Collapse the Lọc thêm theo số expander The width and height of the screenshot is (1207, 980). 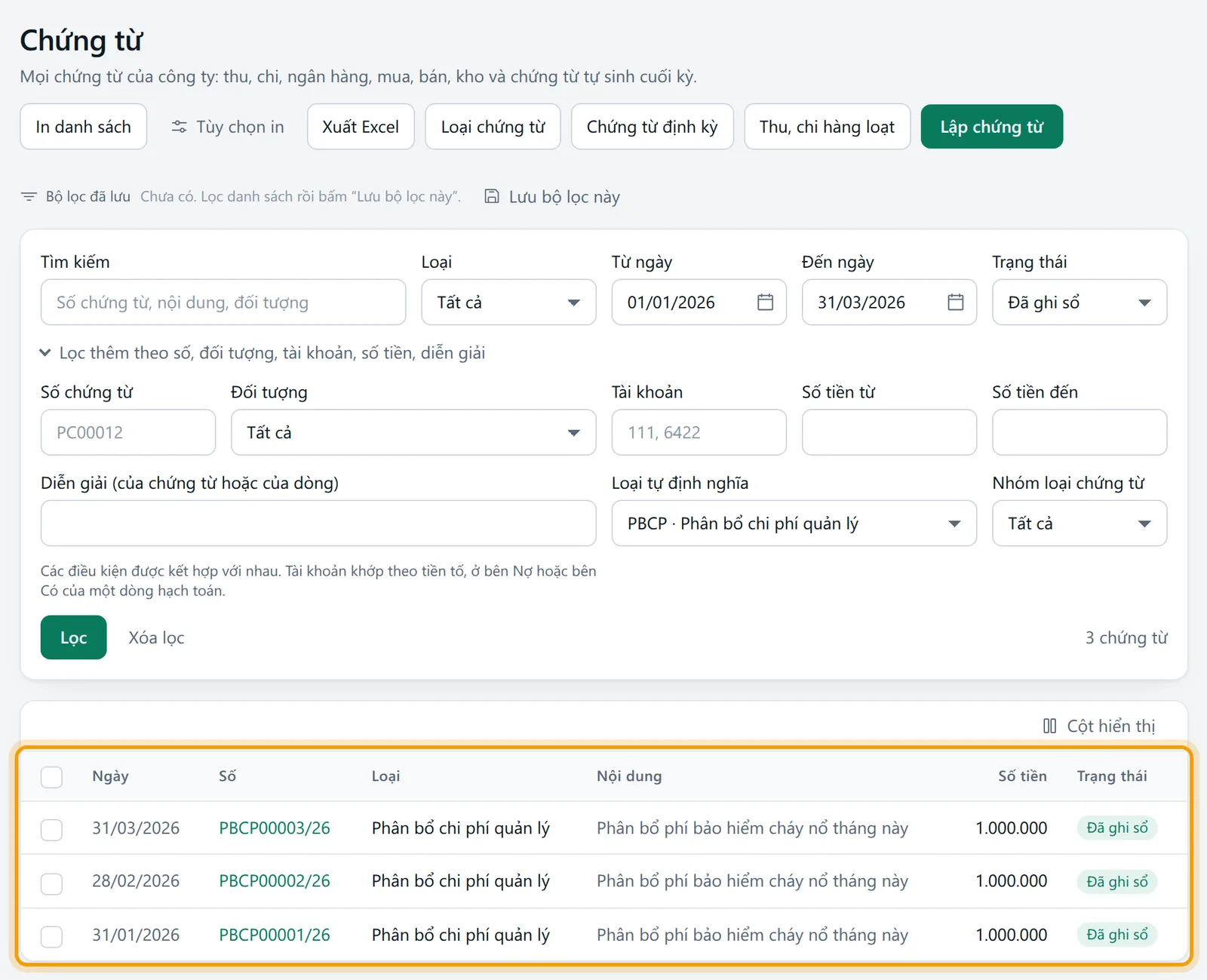pos(263,353)
